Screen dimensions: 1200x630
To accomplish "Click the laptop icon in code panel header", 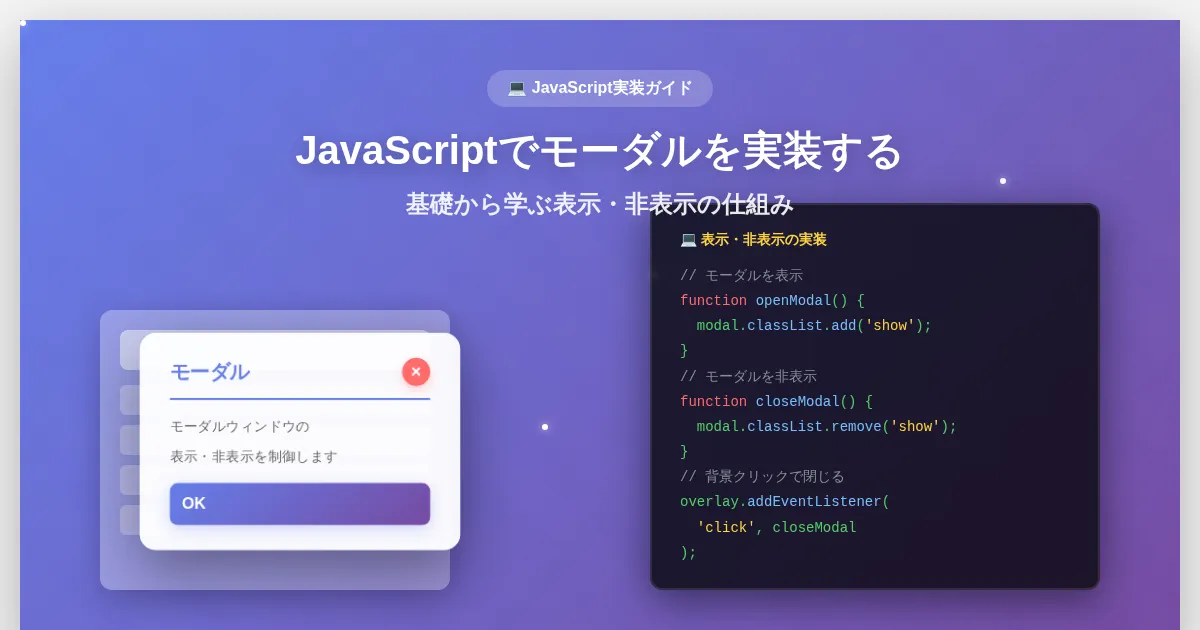I will pyautogui.click(x=688, y=240).
